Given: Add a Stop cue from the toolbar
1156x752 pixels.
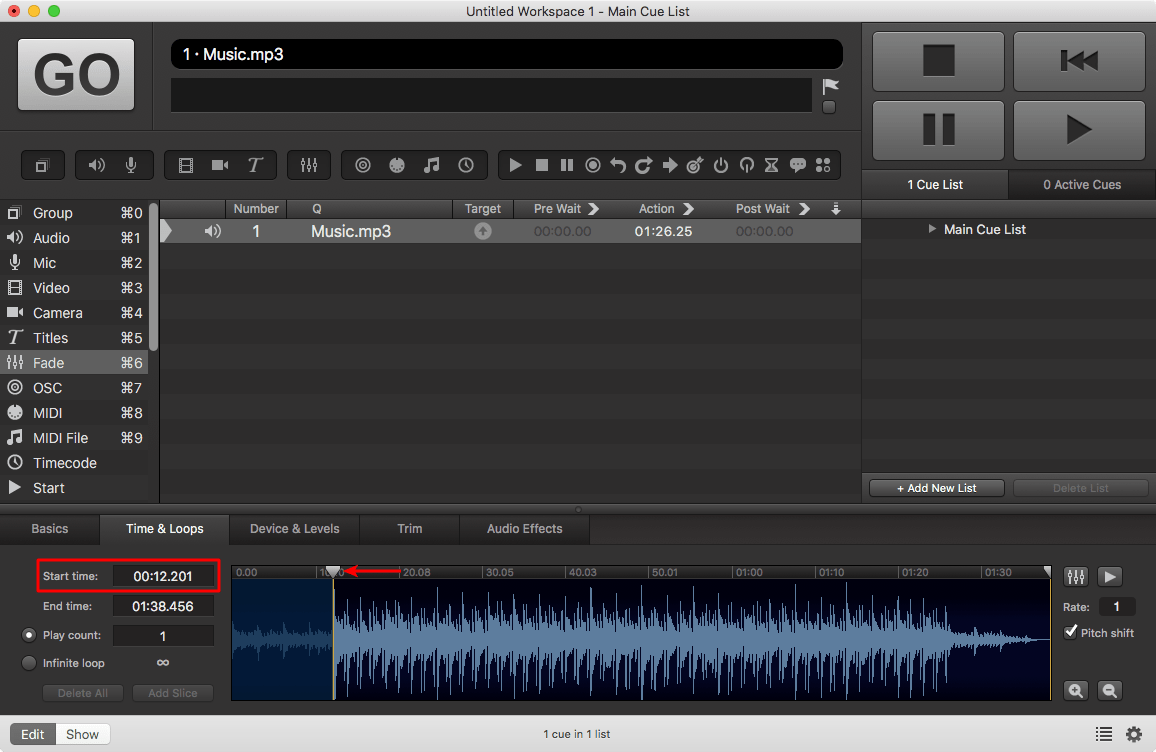Looking at the screenshot, I should click(541, 165).
